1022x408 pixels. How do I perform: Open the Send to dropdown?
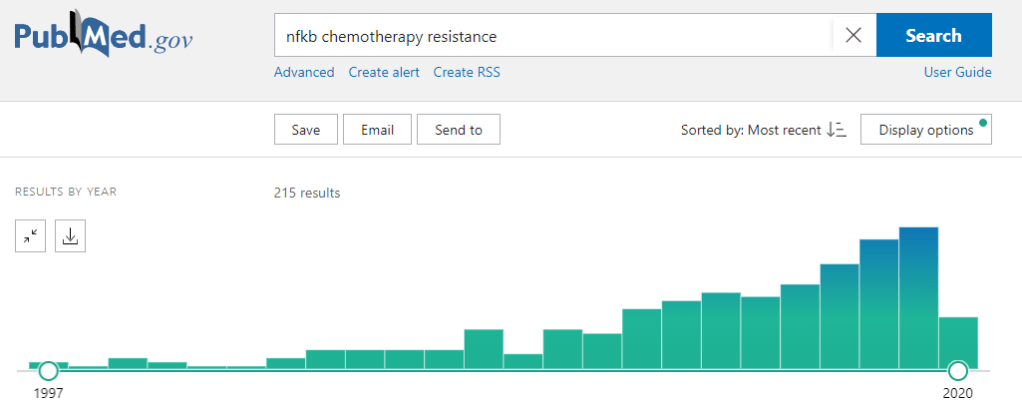[458, 130]
